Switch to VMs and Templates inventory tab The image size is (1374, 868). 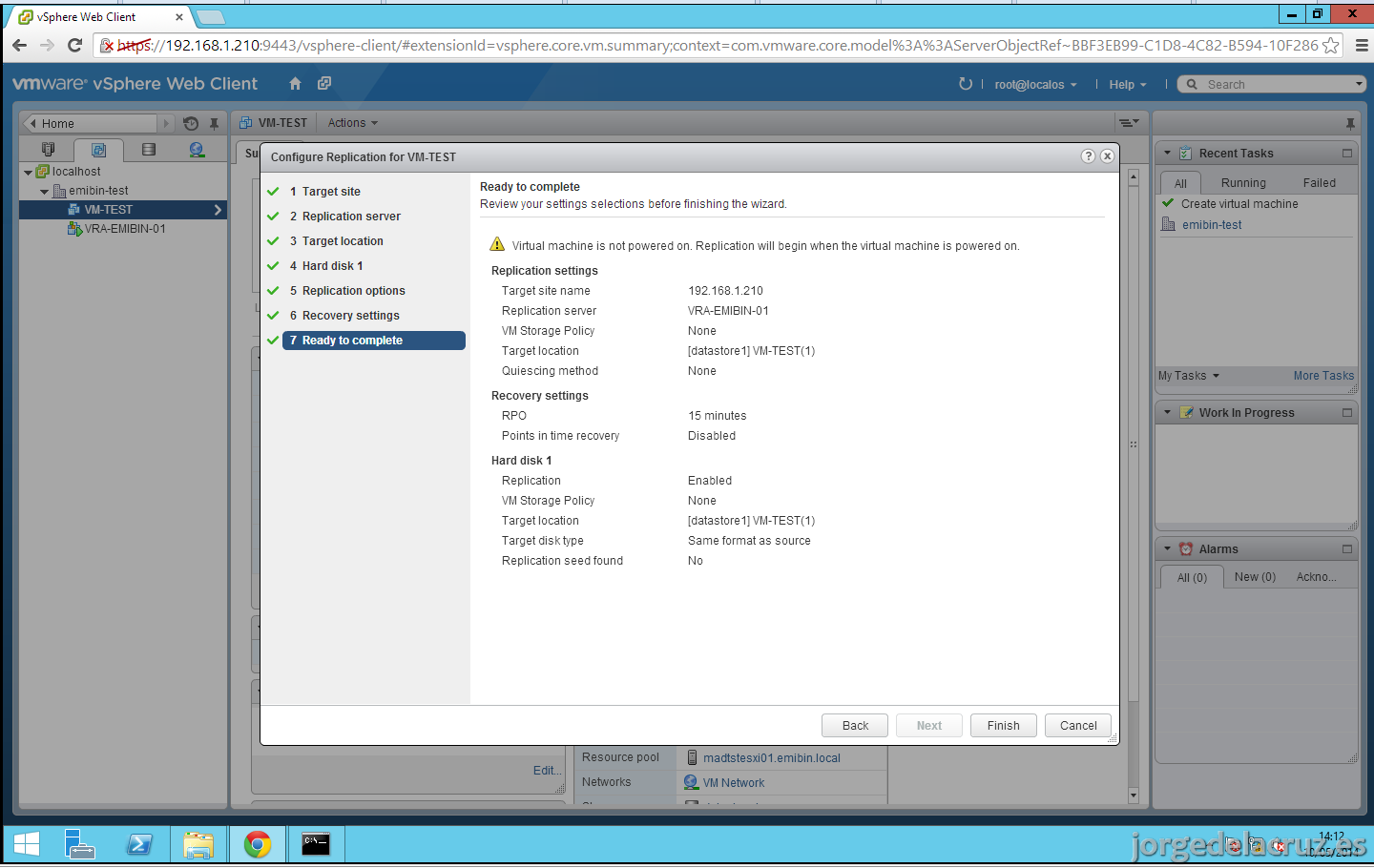point(98,150)
